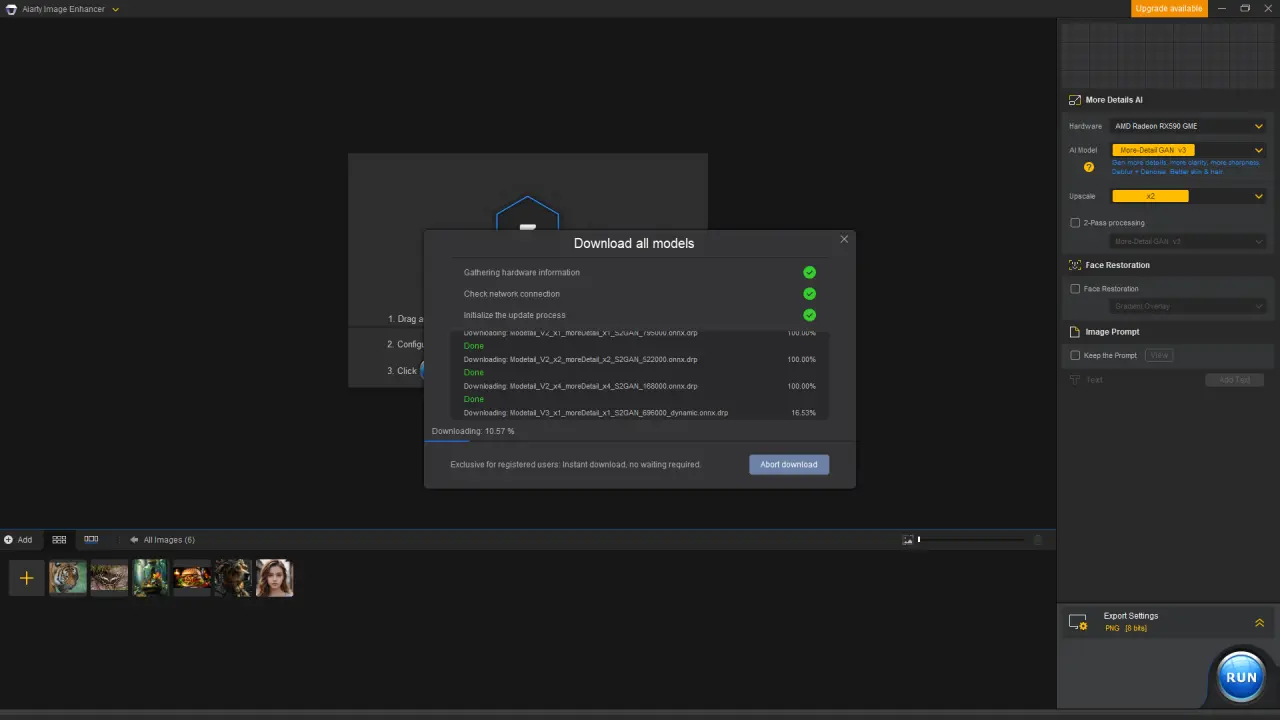
Task: Adjust the thumbnail size slider
Action: pyautogui.click(x=971, y=540)
